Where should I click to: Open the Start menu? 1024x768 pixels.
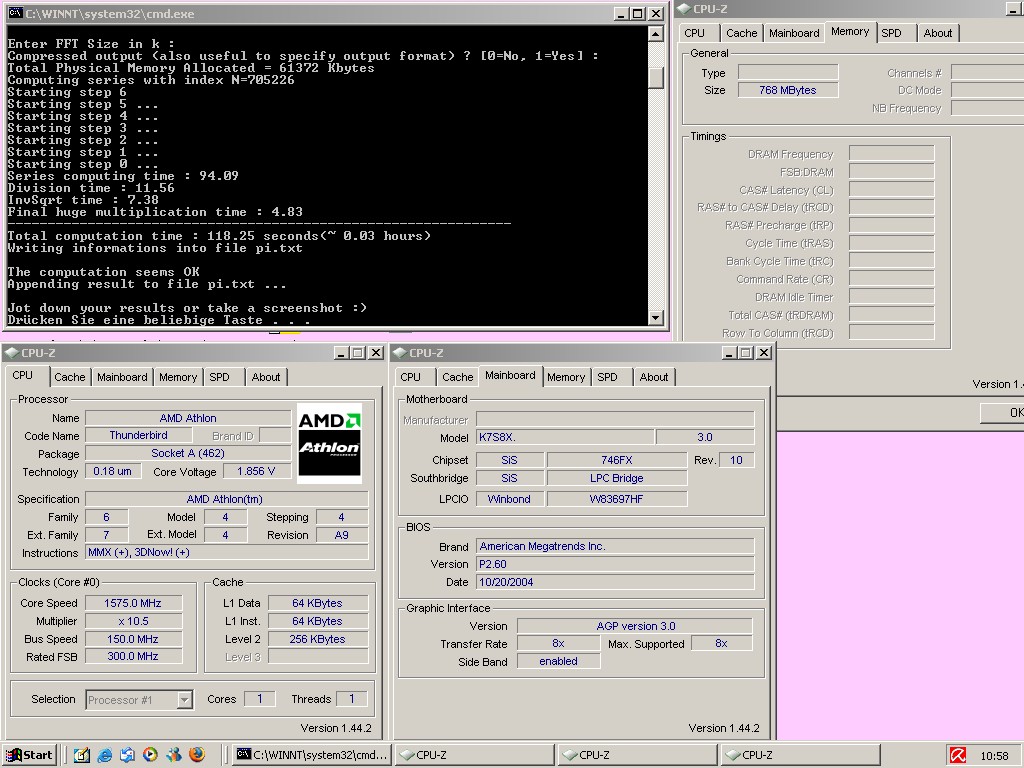coord(29,755)
